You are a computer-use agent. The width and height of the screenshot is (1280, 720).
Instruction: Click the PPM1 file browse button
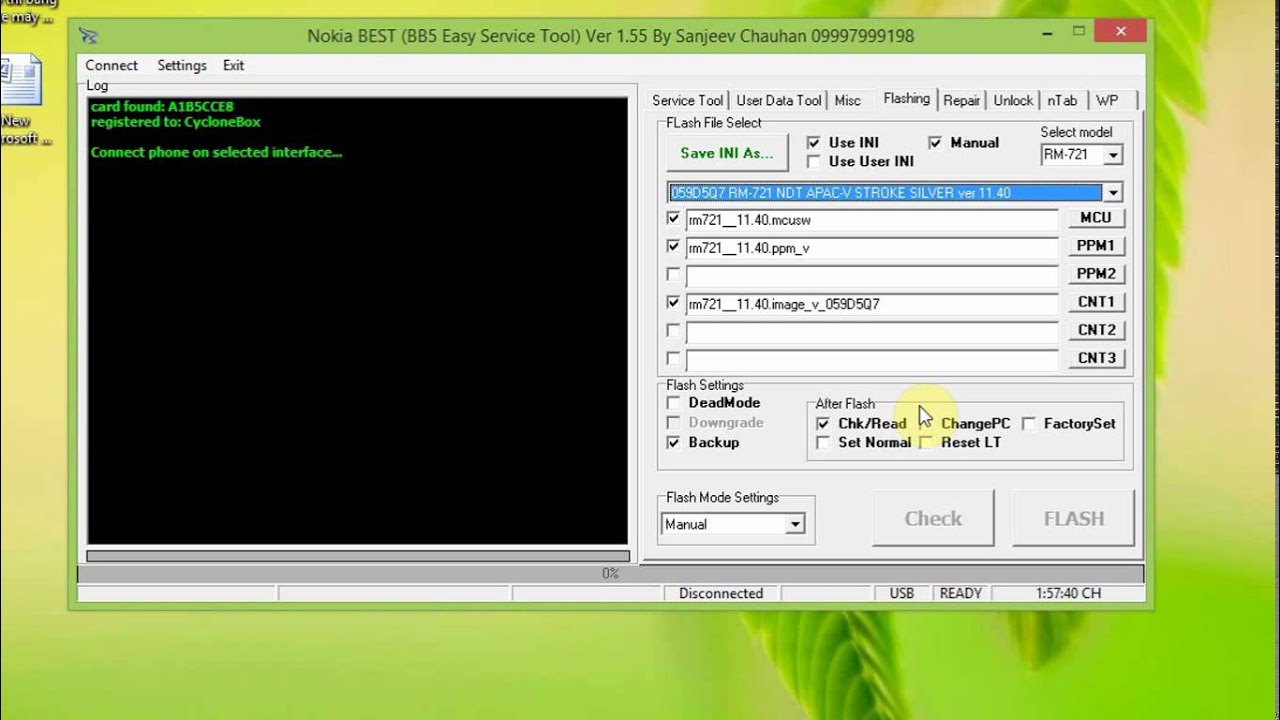(x=1096, y=246)
